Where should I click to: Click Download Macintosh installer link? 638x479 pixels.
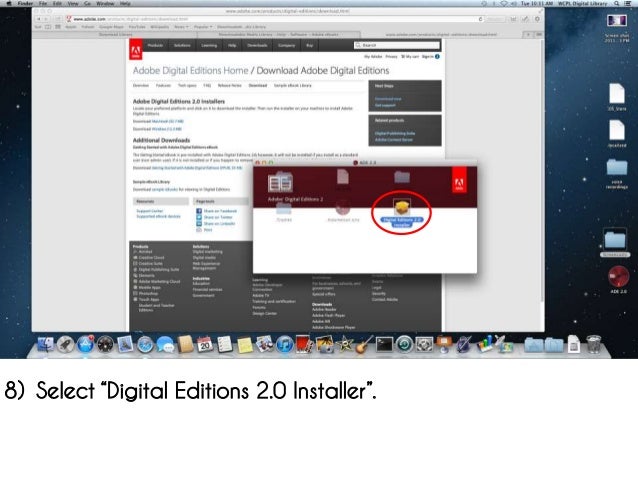click(168, 121)
